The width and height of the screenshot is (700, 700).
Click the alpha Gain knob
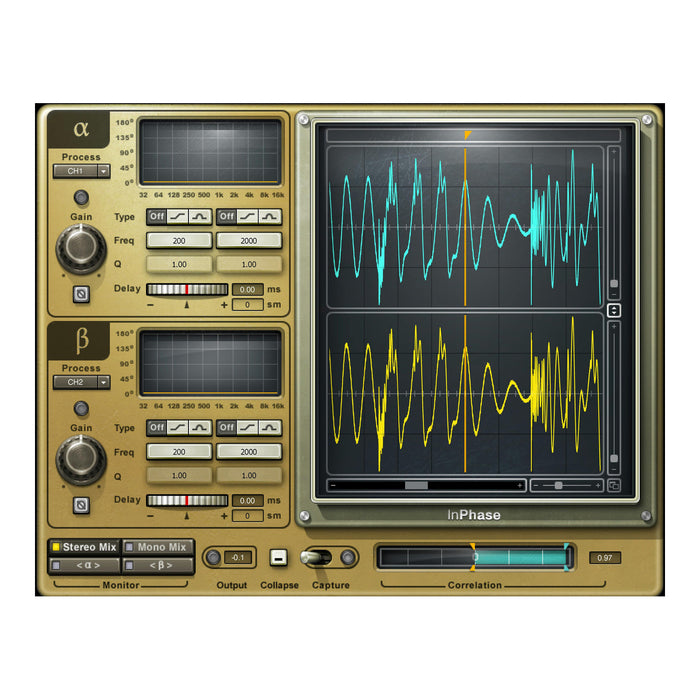pos(81,248)
